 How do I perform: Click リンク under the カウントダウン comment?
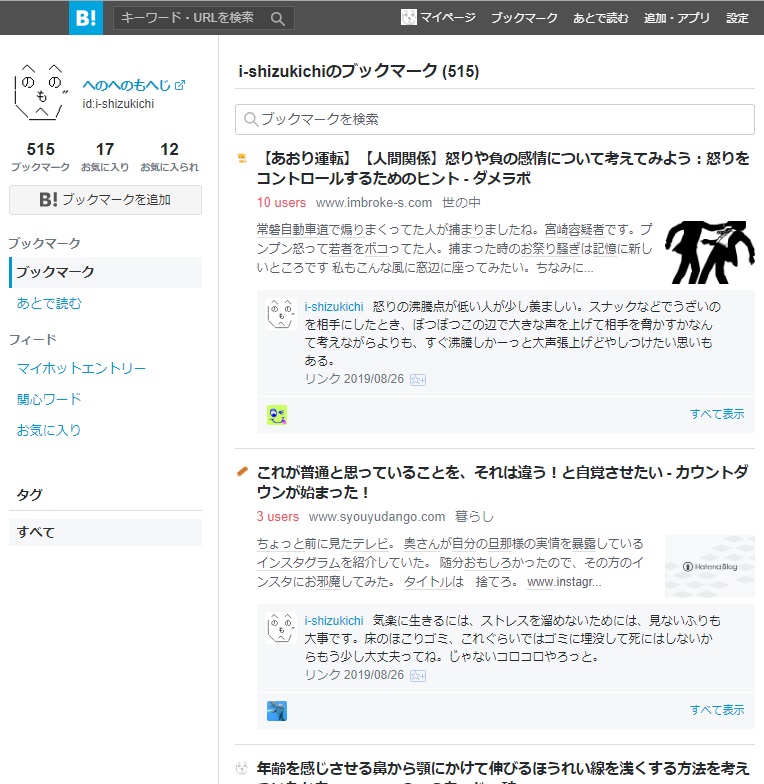(322, 675)
